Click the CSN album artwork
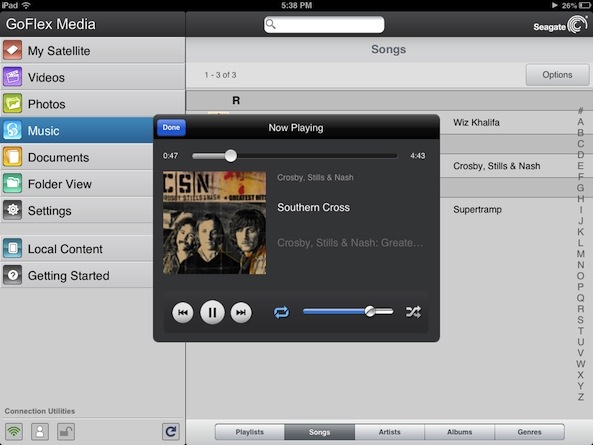This screenshot has height=445, width=593. pyautogui.click(x=214, y=223)
